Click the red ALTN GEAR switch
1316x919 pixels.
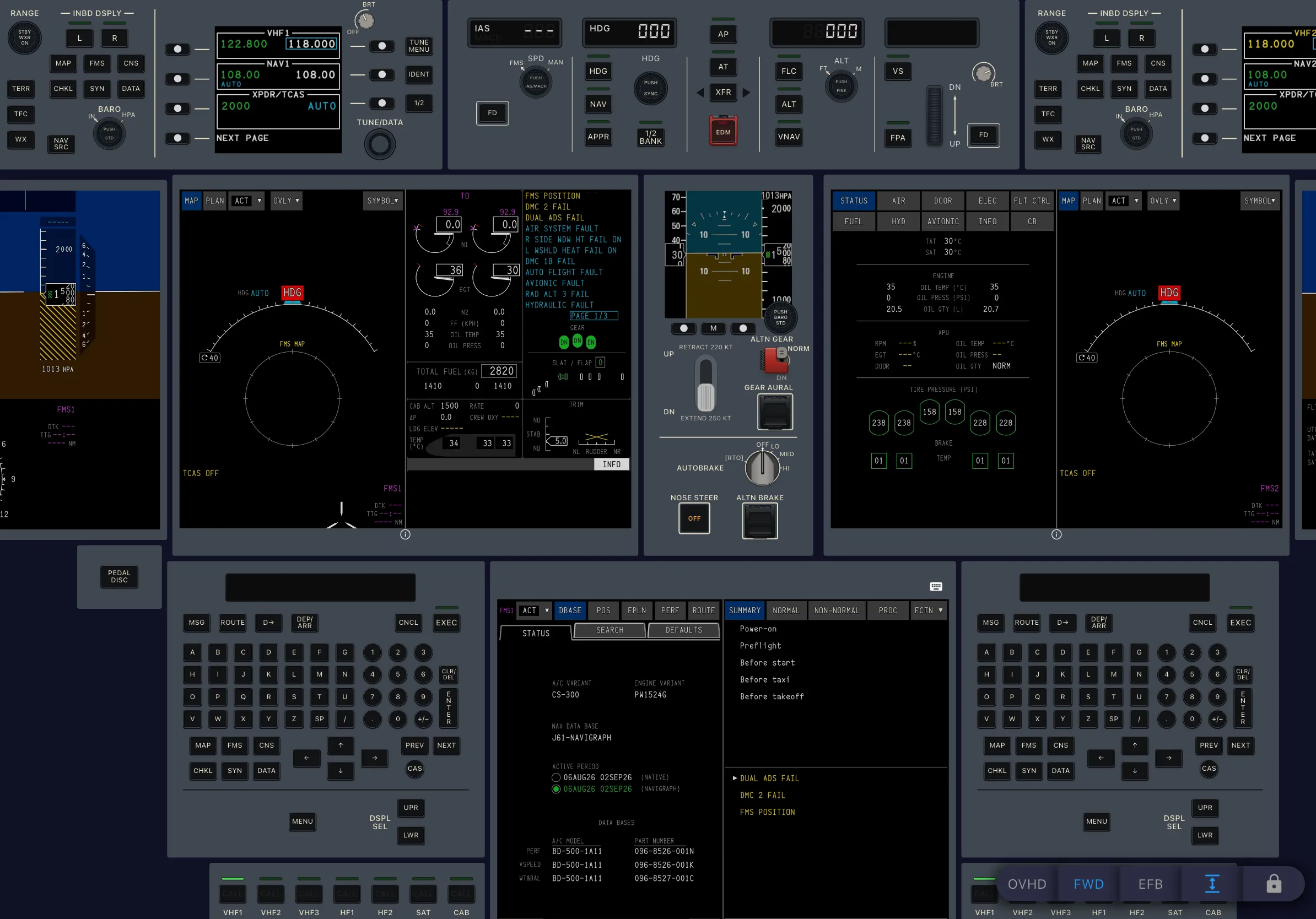(x=775, y=359)
